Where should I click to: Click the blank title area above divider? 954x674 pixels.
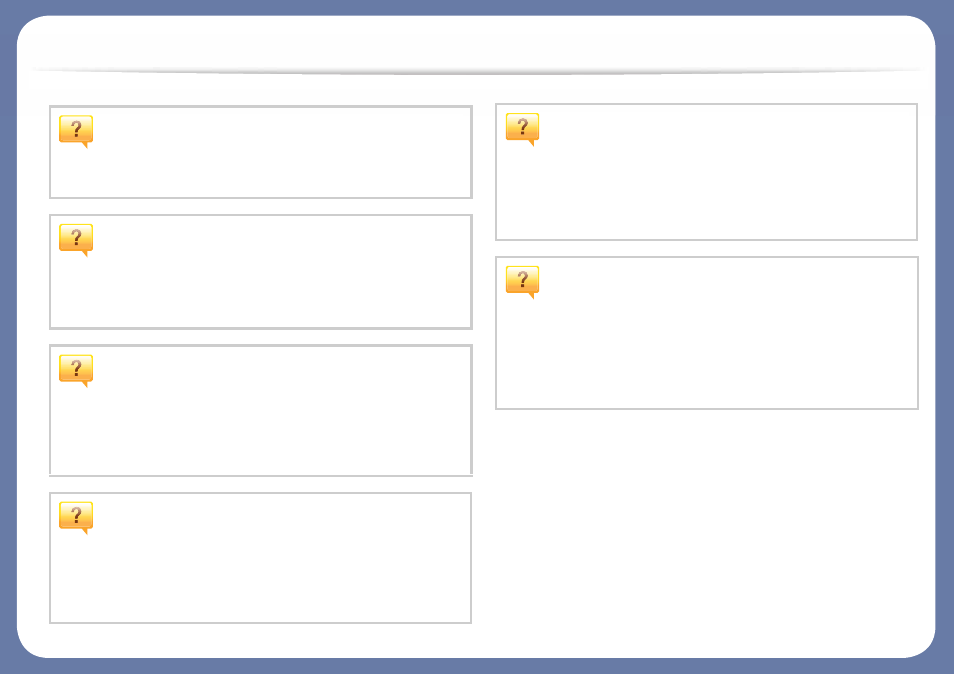(x=477, y=41)
